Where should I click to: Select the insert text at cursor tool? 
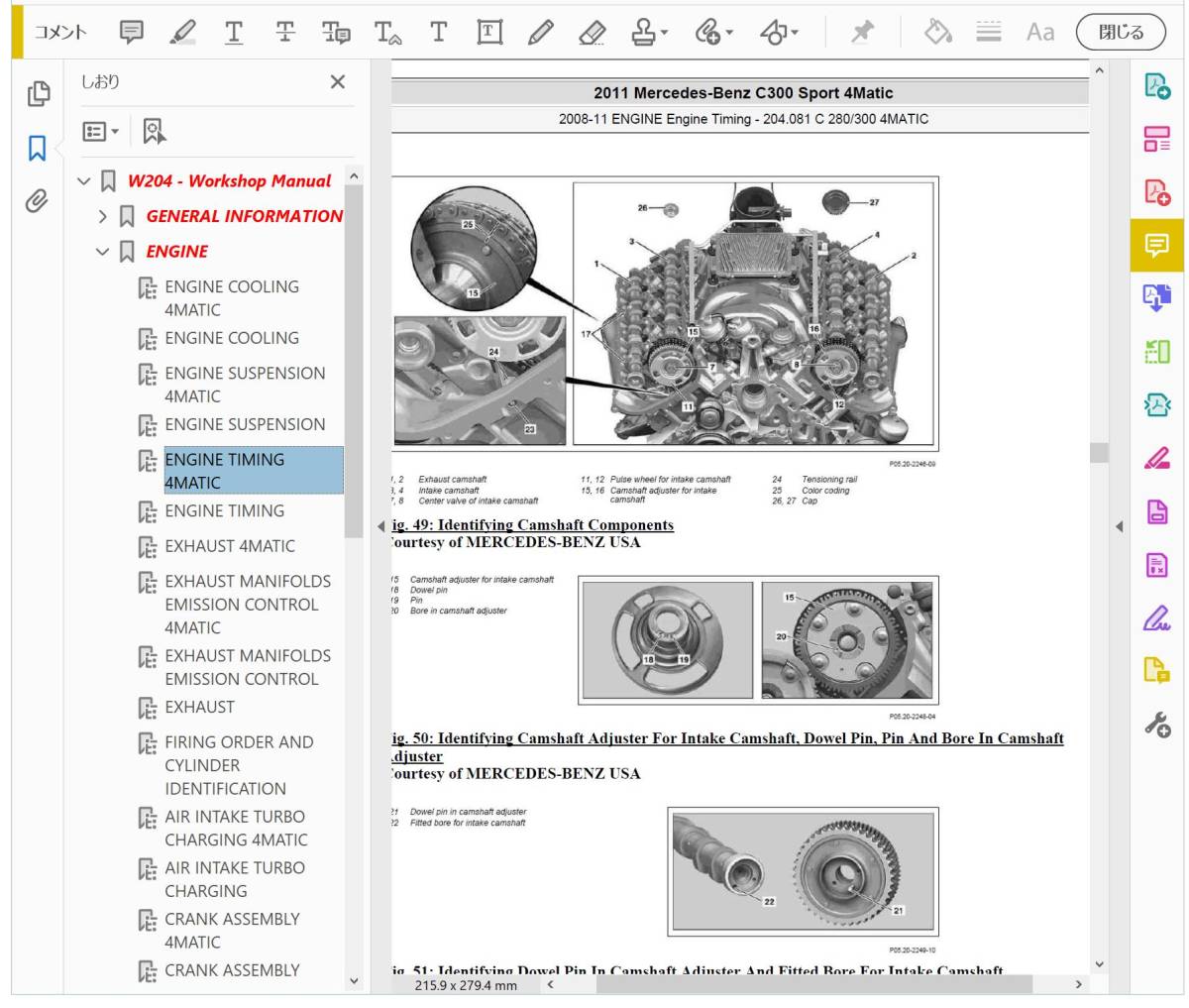pyautogui.click(x=387, y=32)
